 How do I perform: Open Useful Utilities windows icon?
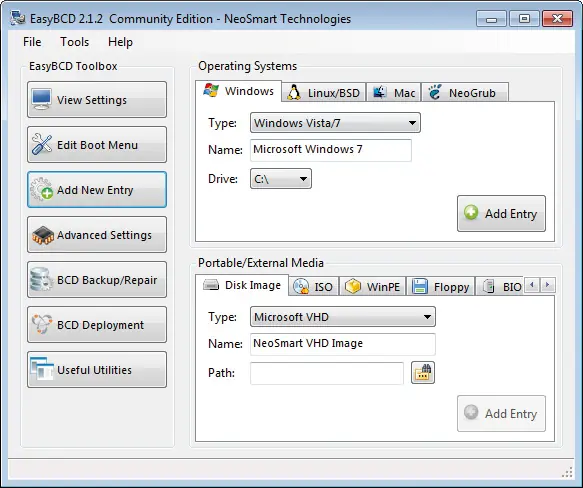[x=41, y=369]
